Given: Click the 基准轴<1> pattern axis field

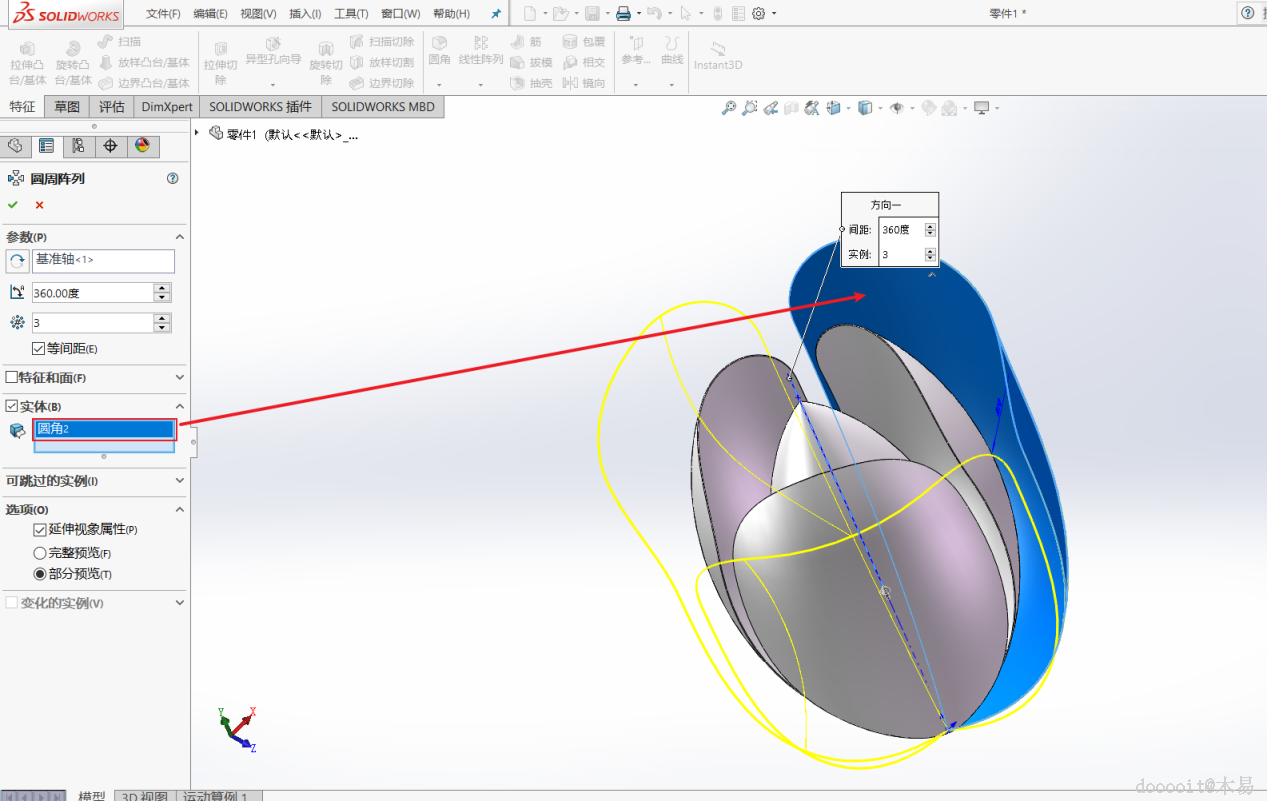Looking at the screenshot, I should click(x=104, y=260).
